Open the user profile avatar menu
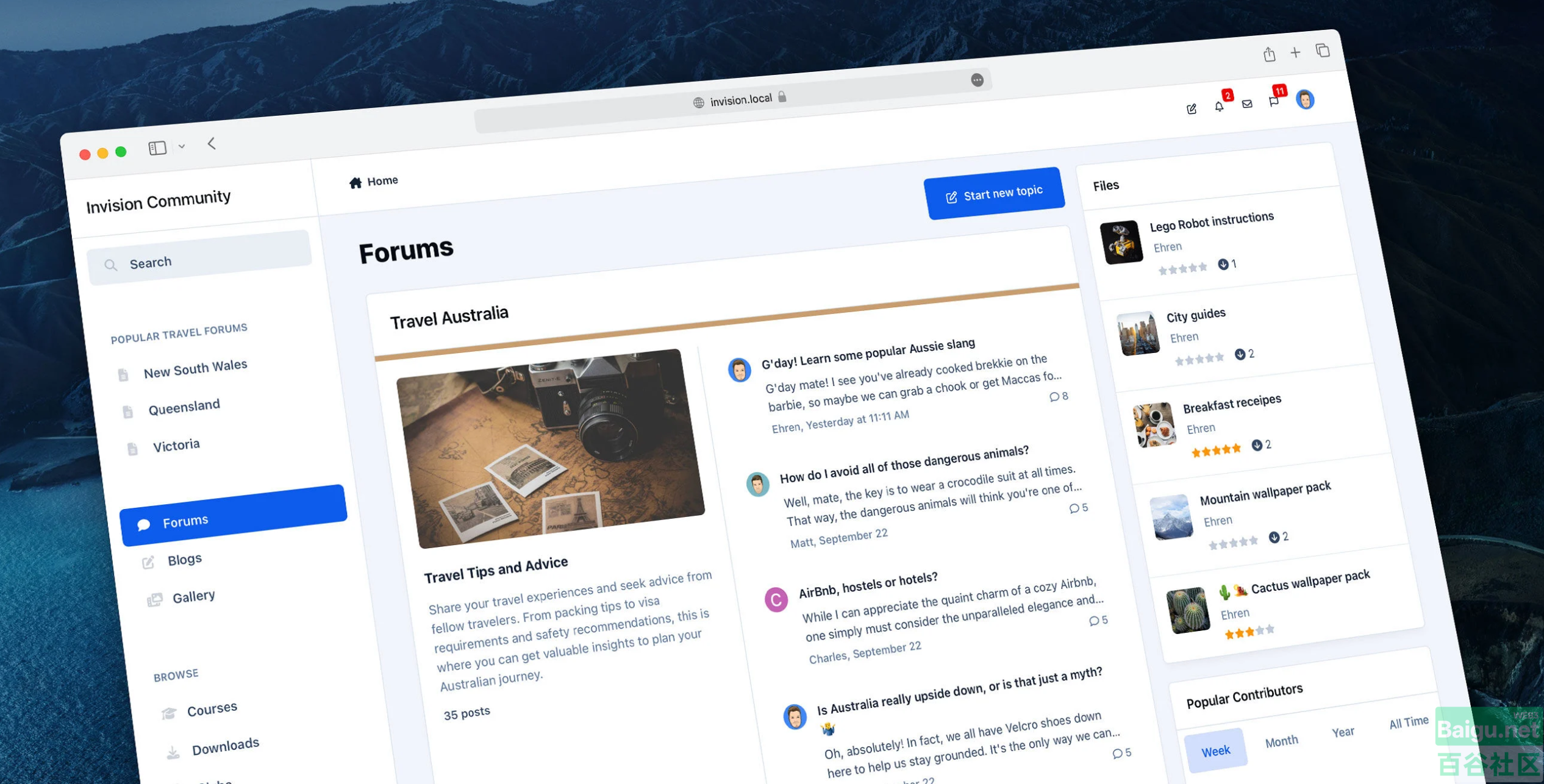Screen dimensions: 1544x784 pos(1305,99)
